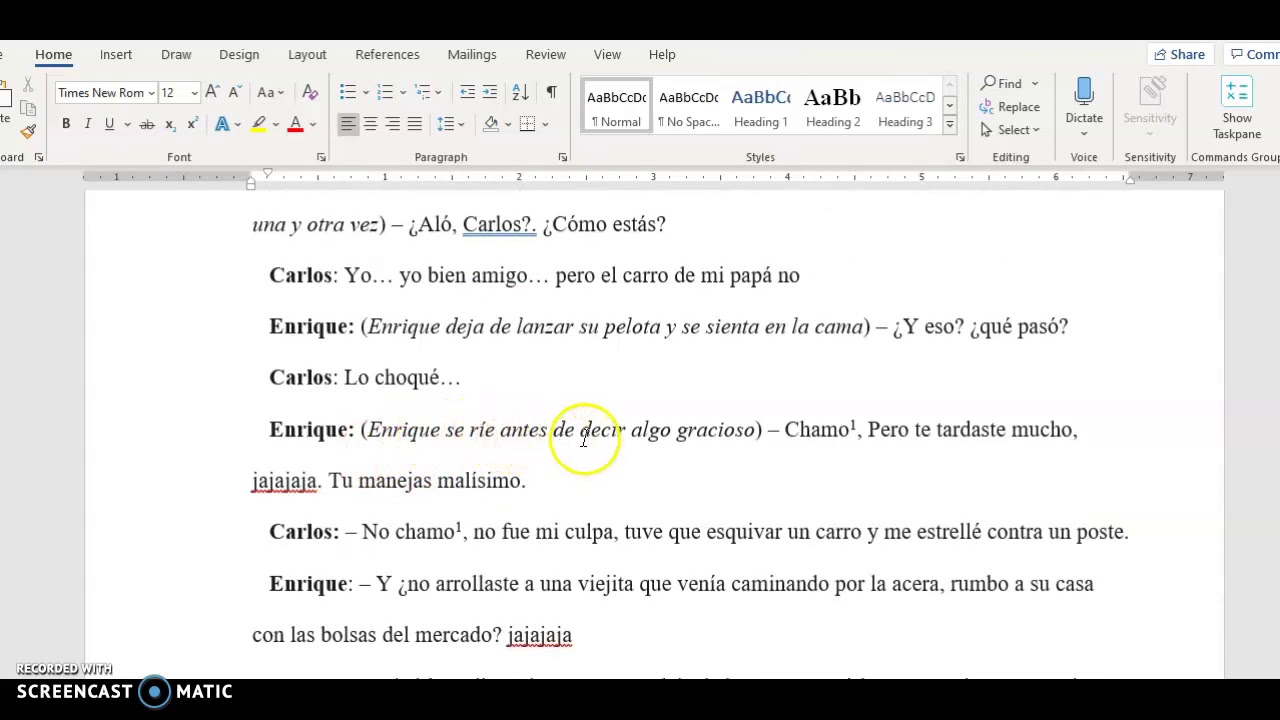Open the font size dropdown arrow
This screenshot has width=1280, height=720.
click(194, 93)
